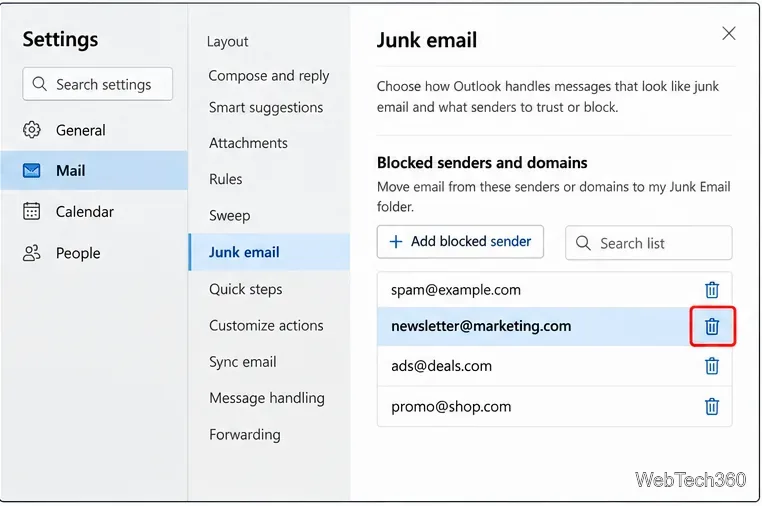The height and width of the screenshot is (506, 762).
Task: Click magnifier icon in Search settings
Action: 39,84
